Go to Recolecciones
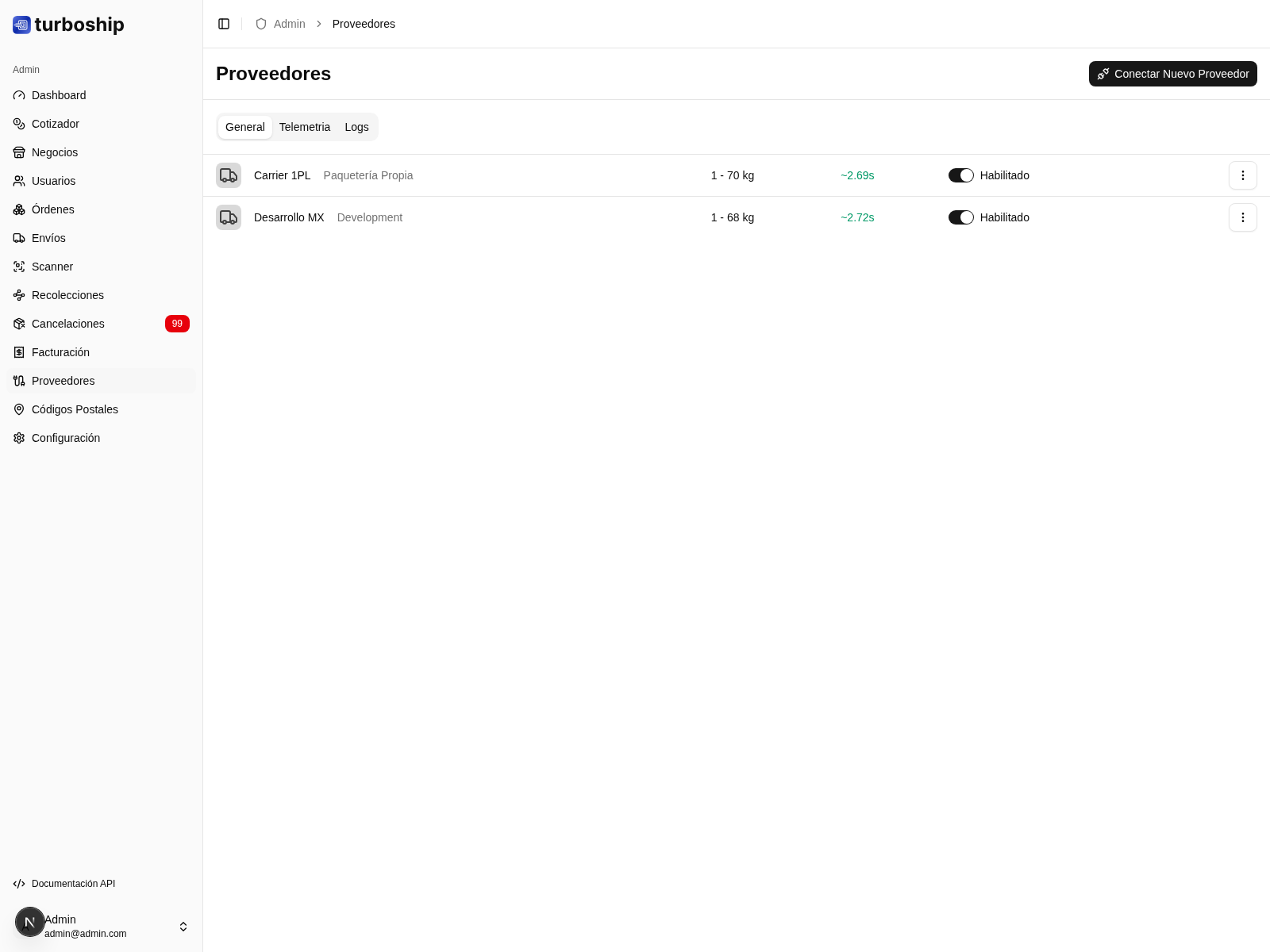The image size is (1270, 952). (67, 295)
